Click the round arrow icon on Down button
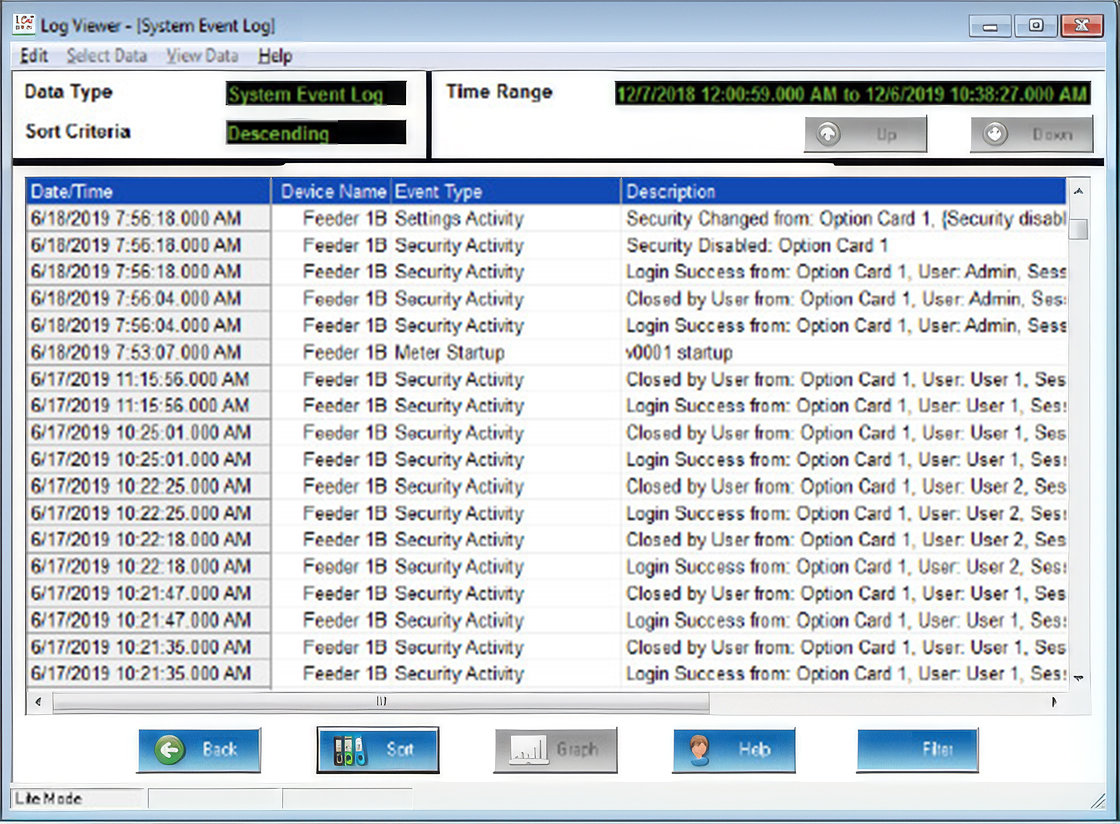Image resolution: width=1120 pixels, height=824 pixels. pyautogui.click(x=995, y=134)
